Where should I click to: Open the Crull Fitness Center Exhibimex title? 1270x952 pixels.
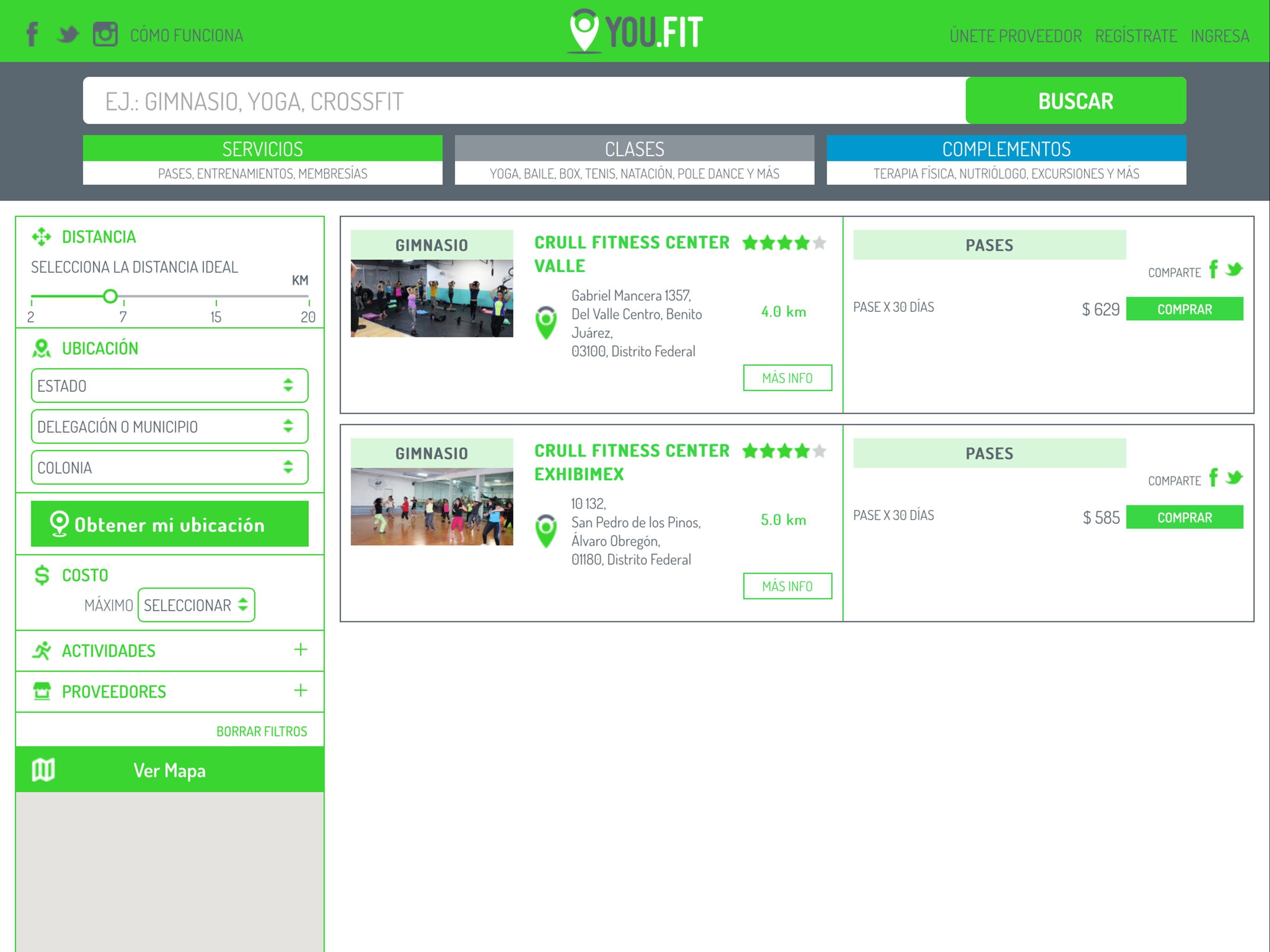632,462
